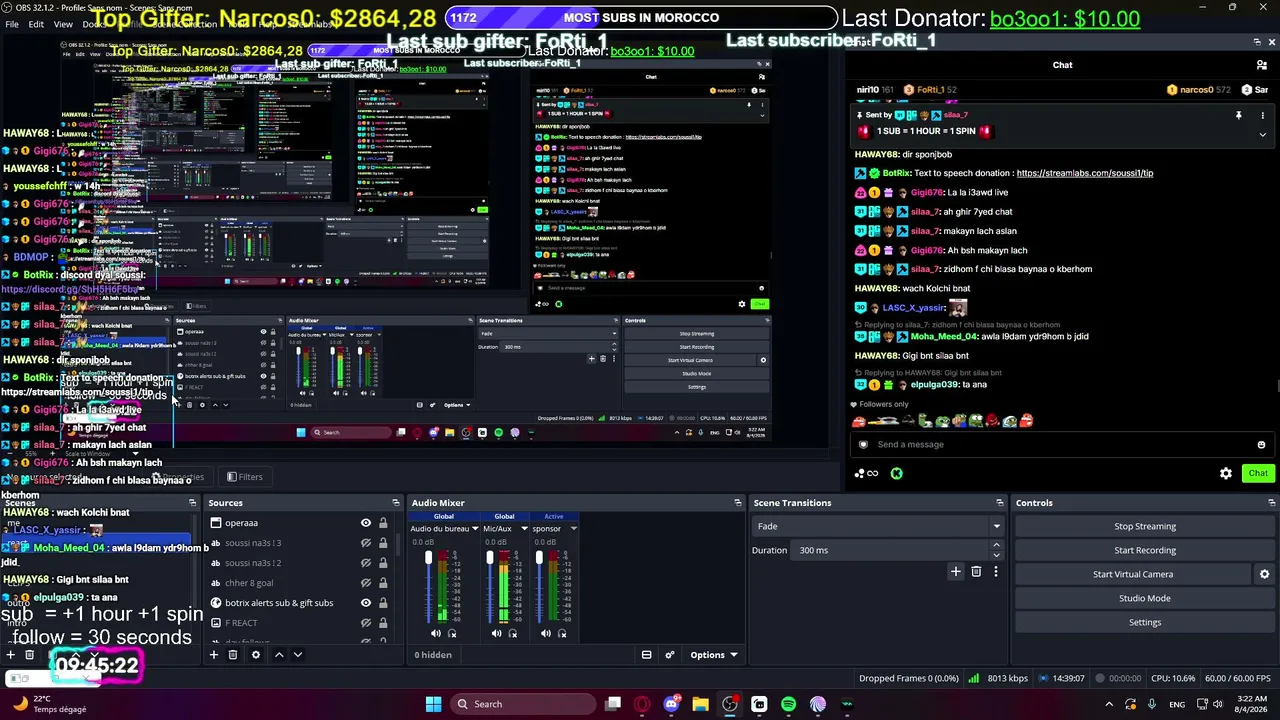Unpin the pinned chat message
The height and width of the screenshot is (720, 1280).
click(1238, 116)
